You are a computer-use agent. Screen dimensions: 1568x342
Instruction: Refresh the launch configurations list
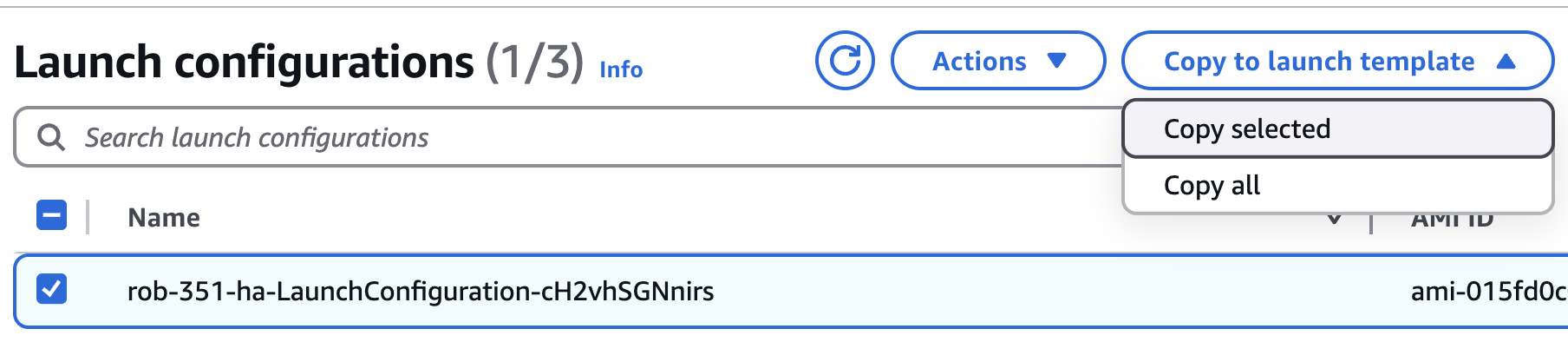(845, 61)
